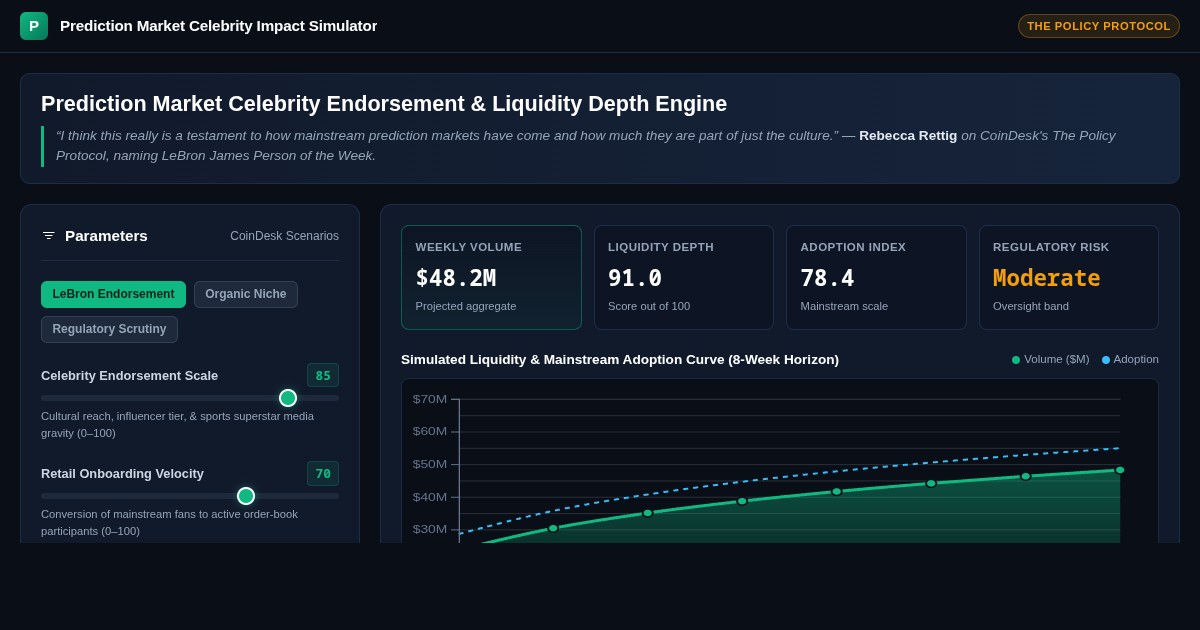
Task: Toggle the Volume ($M) legend item
Action: [1050, 359]
